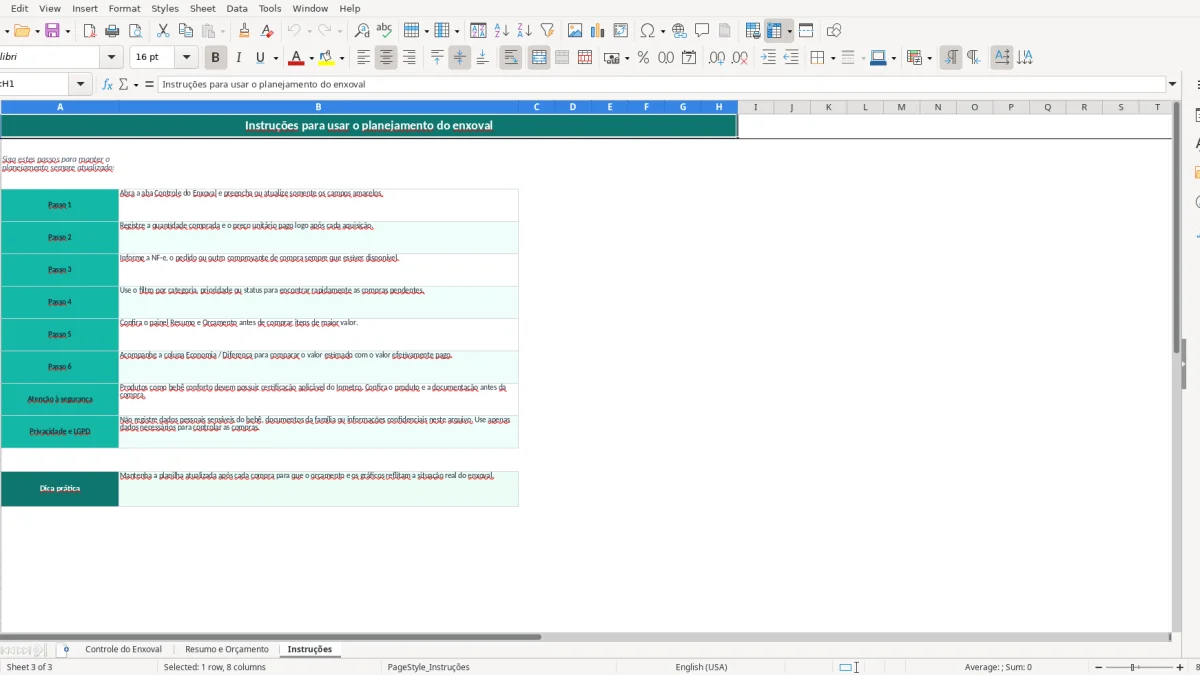Add a decimal place

[x=717, y=58]
